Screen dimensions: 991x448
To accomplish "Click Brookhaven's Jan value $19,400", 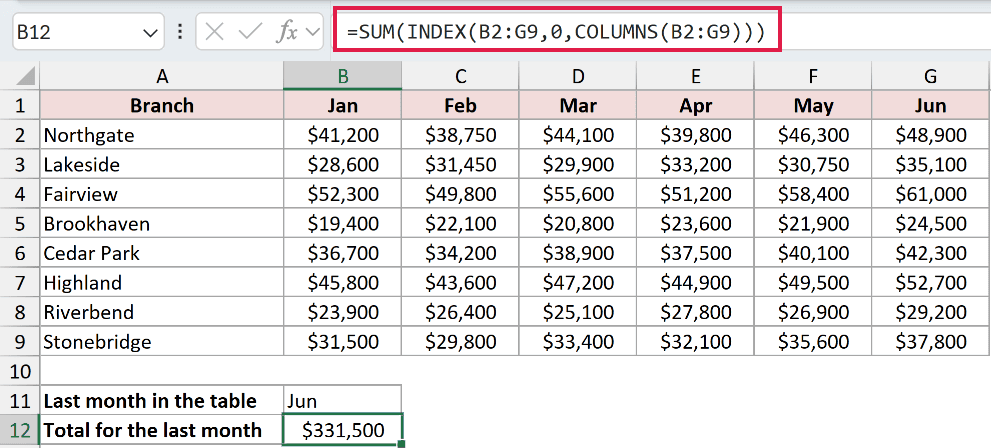I will [x=343, y=224].
